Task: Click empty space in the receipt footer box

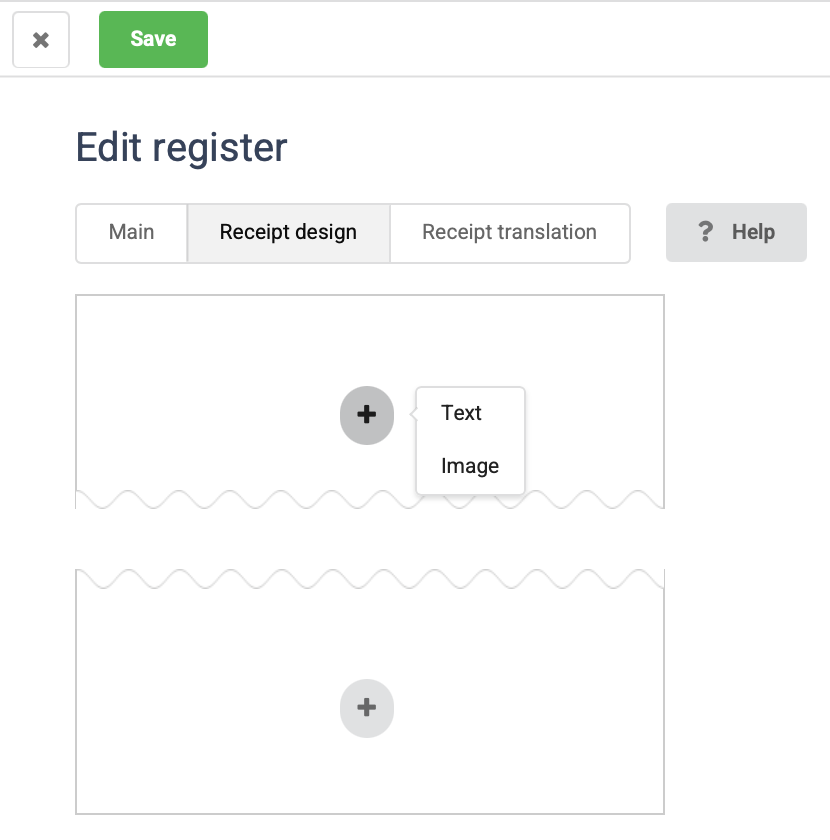Action: (x=200, y=720)
